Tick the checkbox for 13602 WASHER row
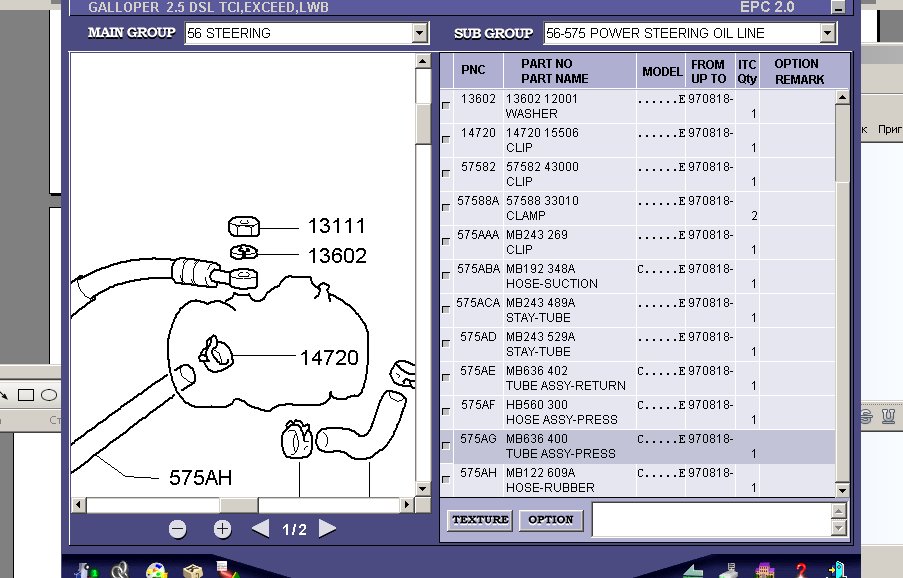This screenshot has width=903, height=578. [446, 105]
